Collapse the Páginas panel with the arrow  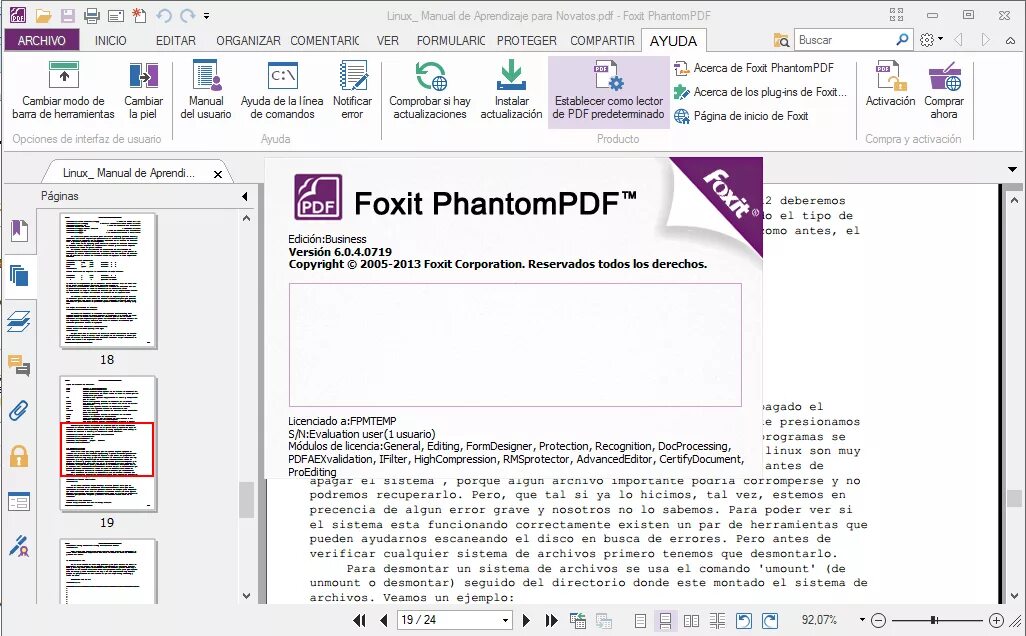pyautogui.click(x=245, y=196)
